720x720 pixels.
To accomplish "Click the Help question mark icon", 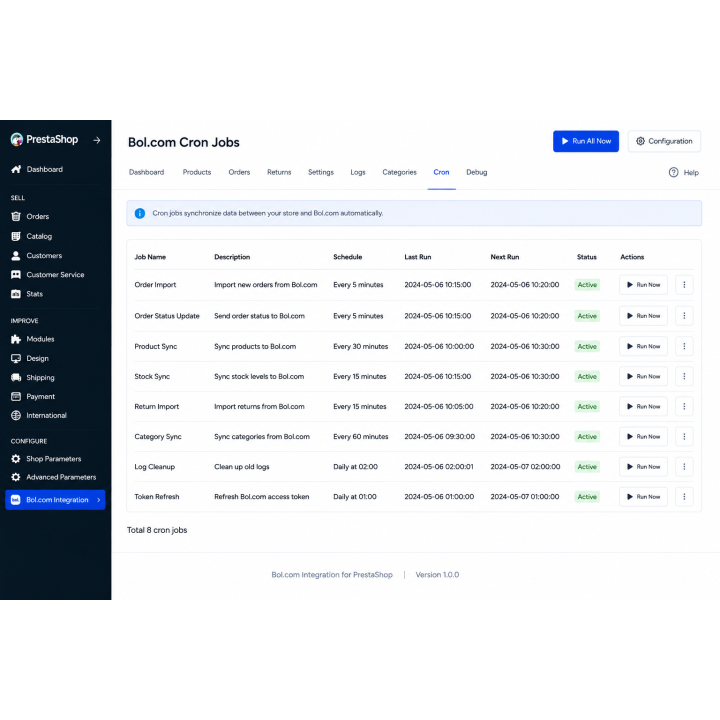I will (673, 173).
